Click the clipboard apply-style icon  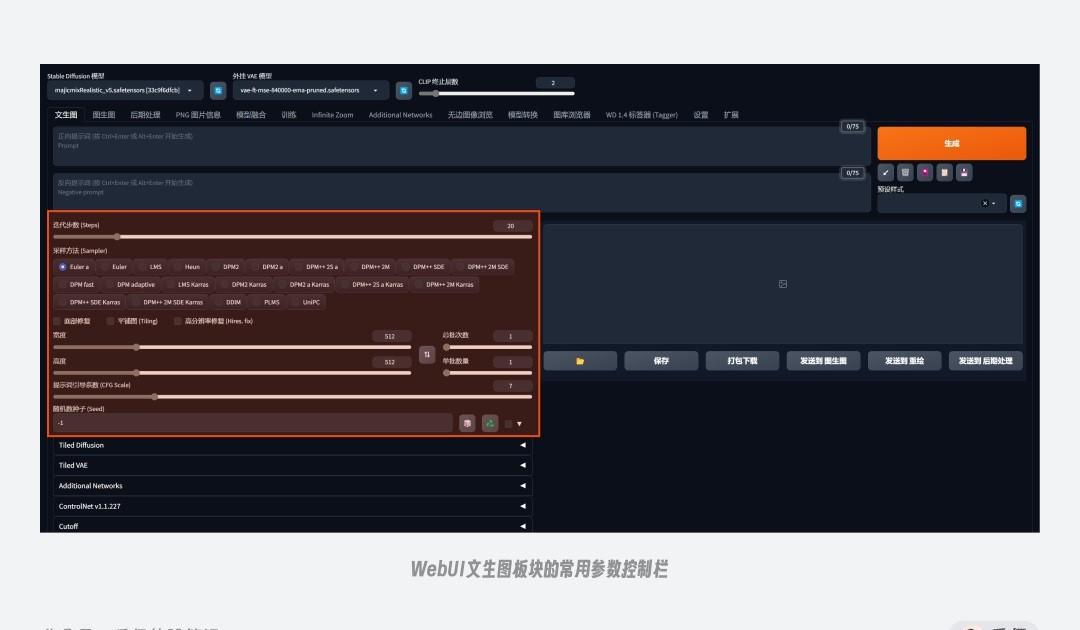coord(944,173)
